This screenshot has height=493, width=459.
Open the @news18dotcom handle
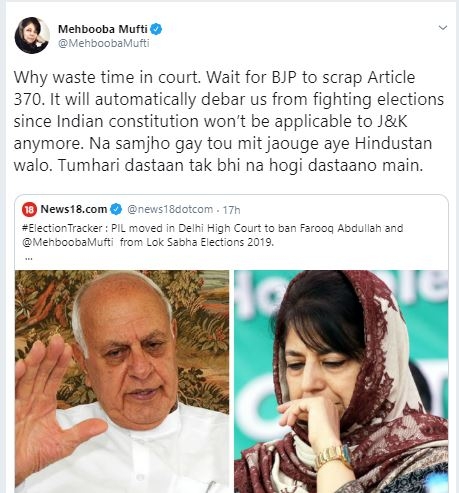[x=170, y=209]
